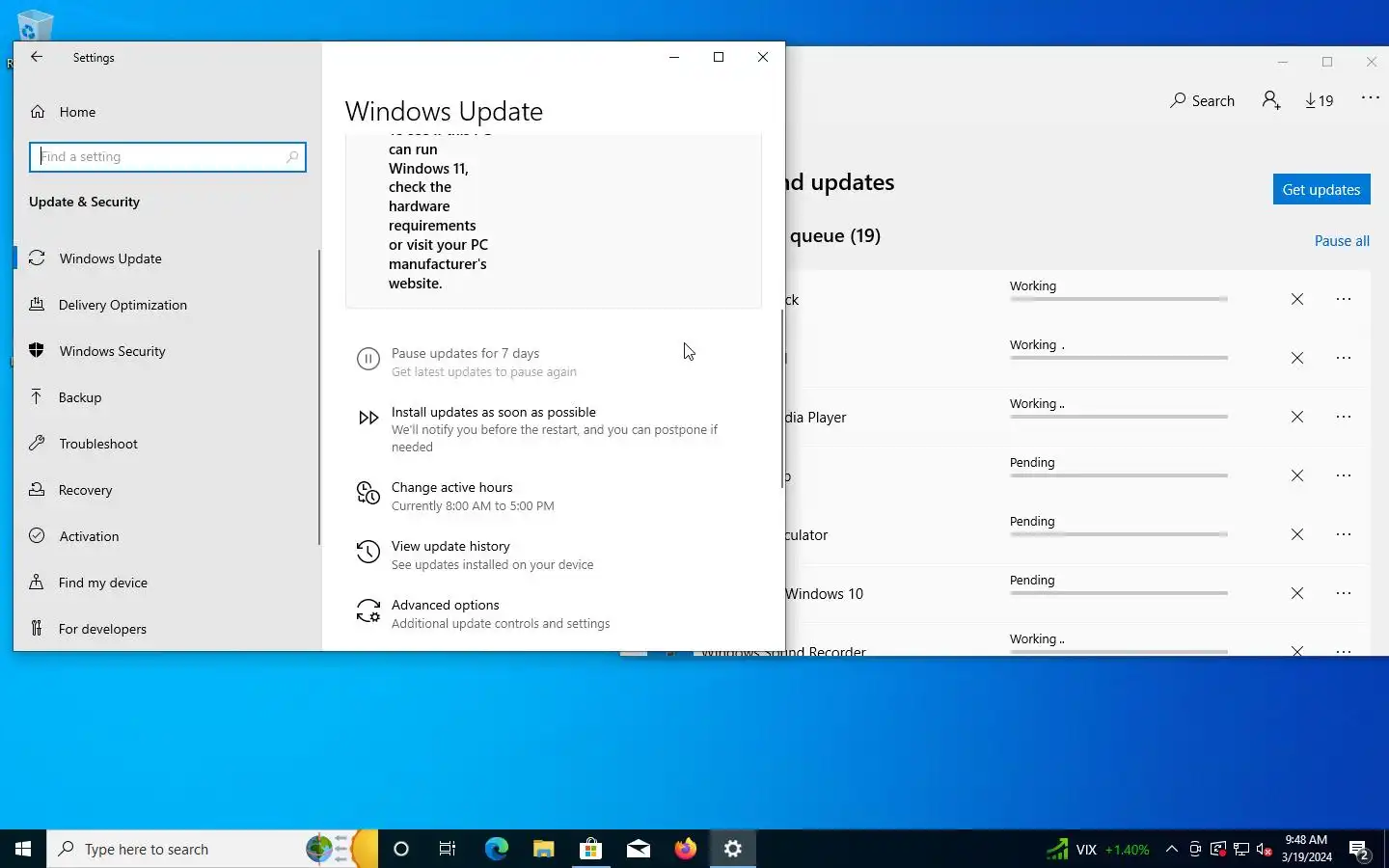Open Task View on taskbar
This screenshot has width=1389, height=868.
448,849
